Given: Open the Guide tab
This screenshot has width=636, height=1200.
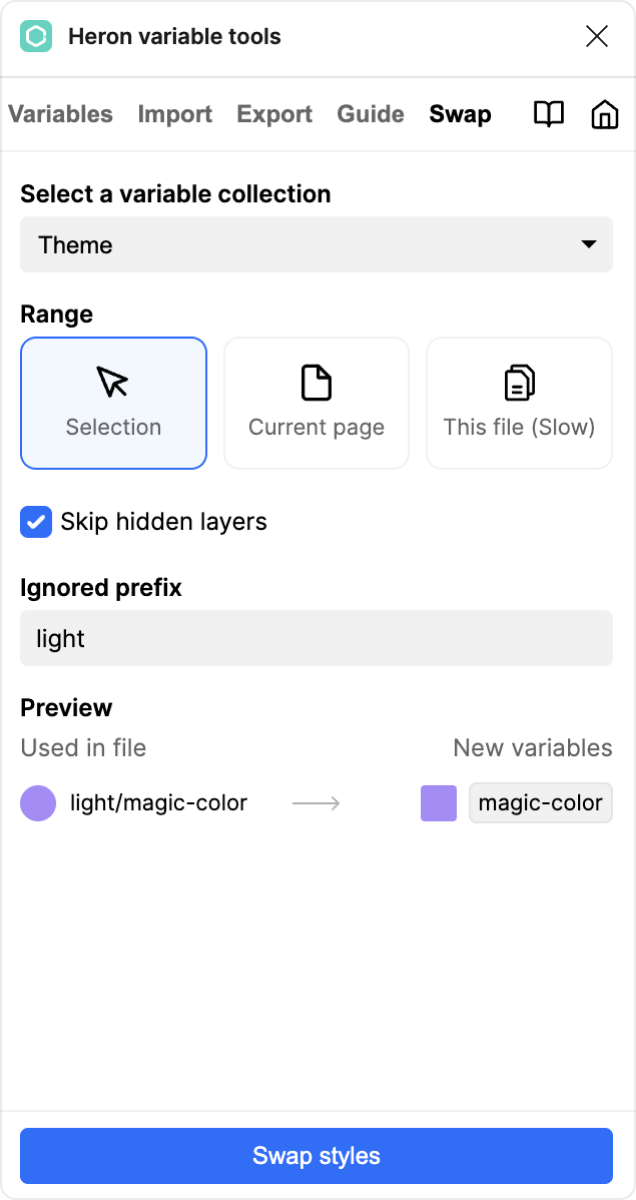Looking at the screenshot, I should [371, 115].
